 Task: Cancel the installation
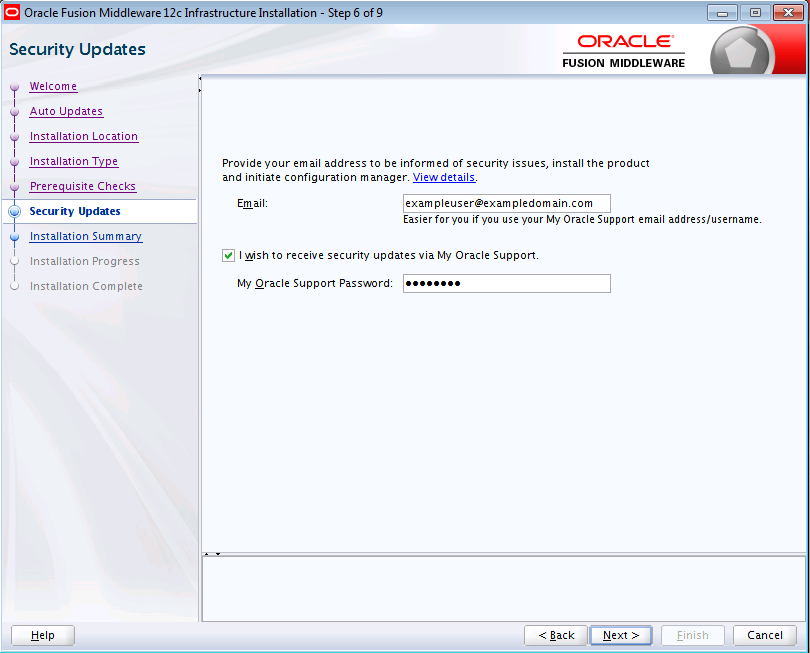click(x=765, y=635)
